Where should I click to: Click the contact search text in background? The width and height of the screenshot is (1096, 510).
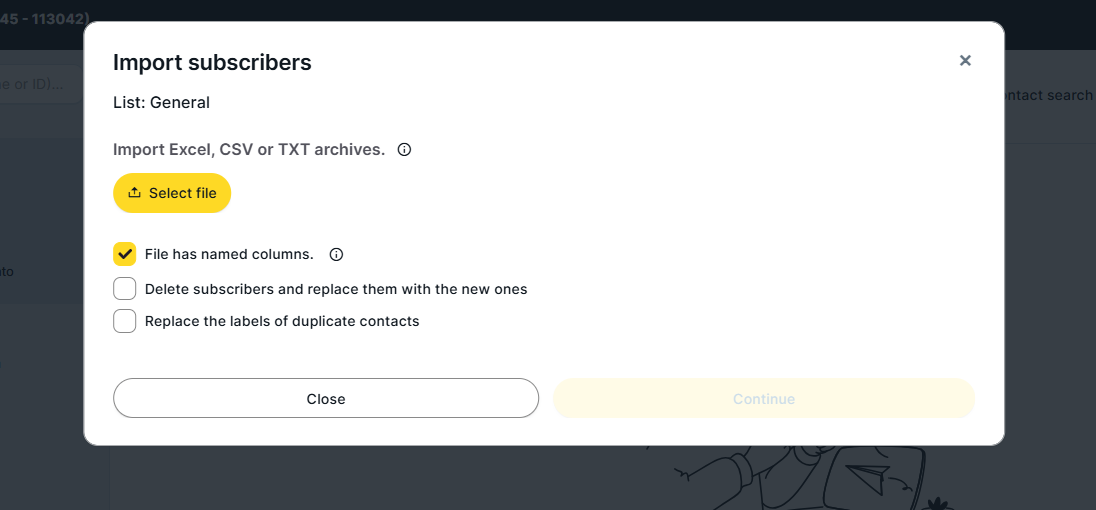point(1048,95)
